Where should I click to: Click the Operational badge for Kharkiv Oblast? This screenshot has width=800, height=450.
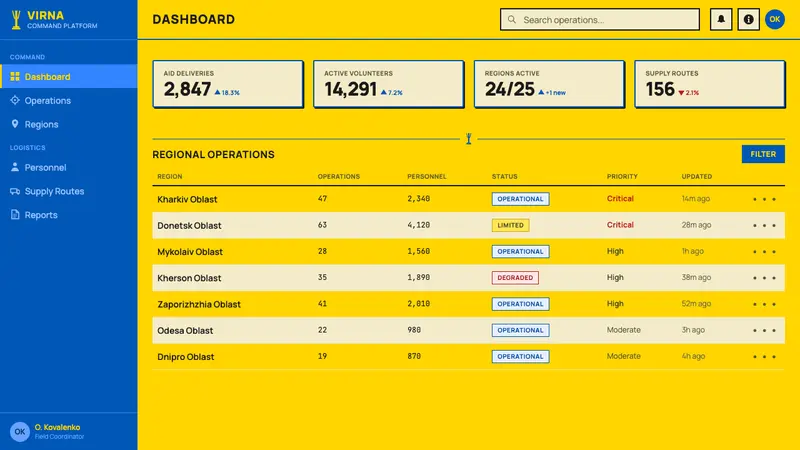point(520,199)
